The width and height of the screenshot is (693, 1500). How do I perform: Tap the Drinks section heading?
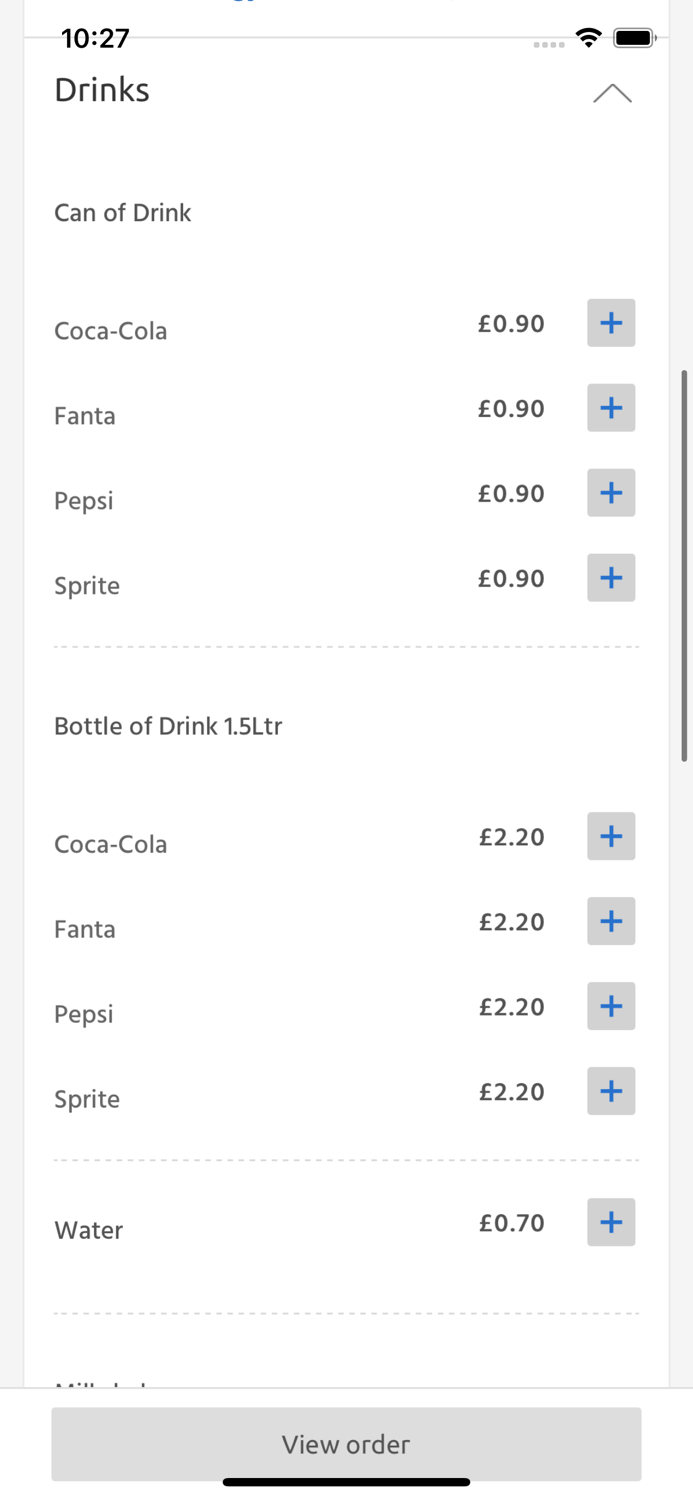tap(102, 90)
